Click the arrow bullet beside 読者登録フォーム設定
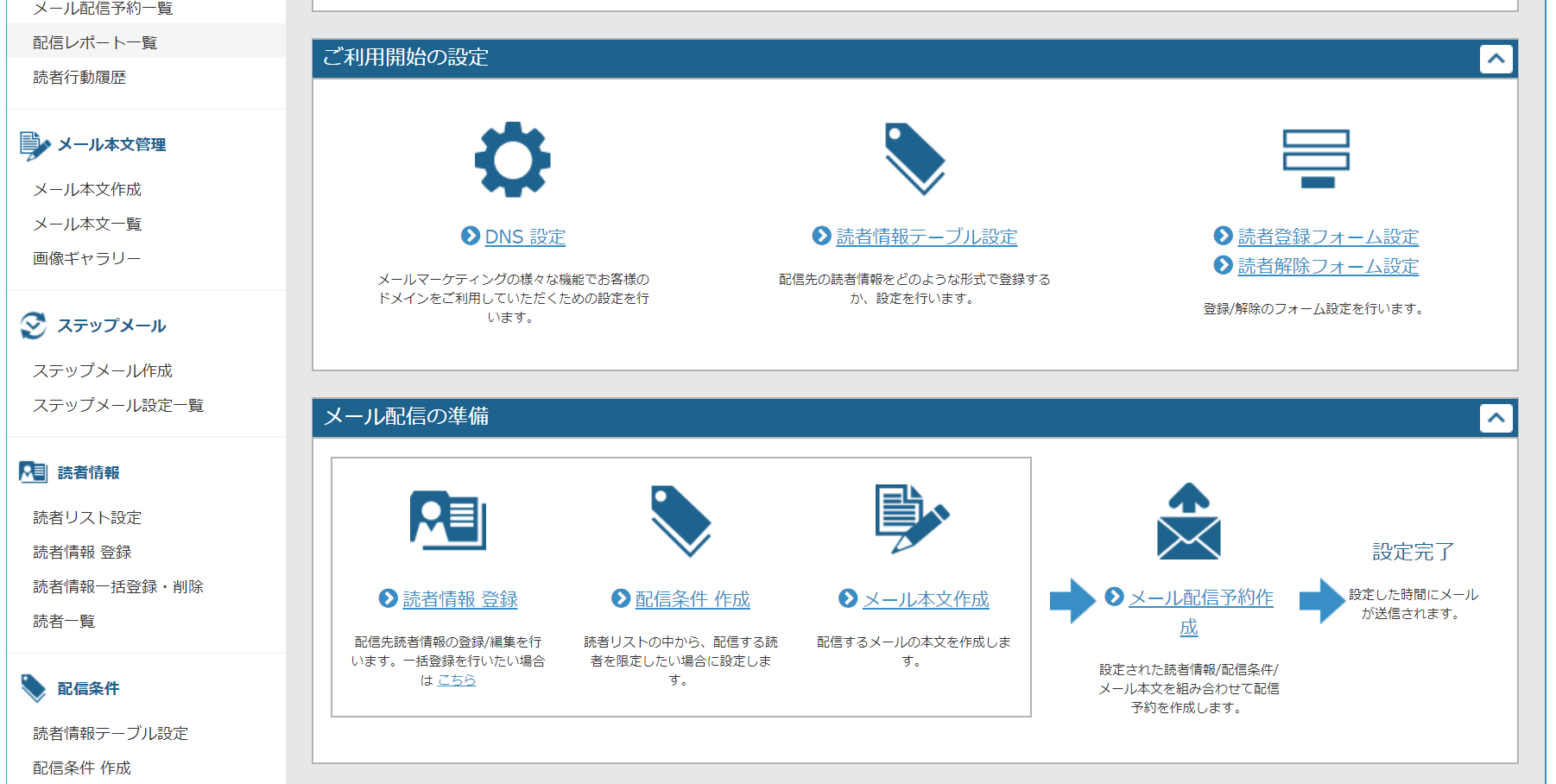Screen dimensions: 1556x784 (1224, 236)
